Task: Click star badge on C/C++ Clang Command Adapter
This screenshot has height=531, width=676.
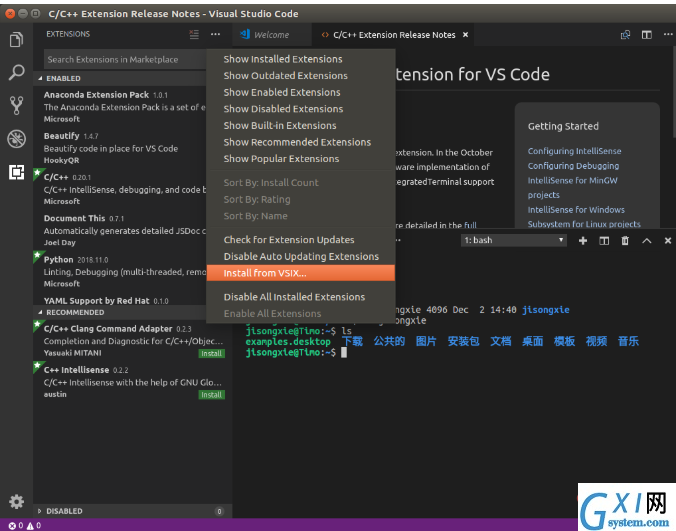Action: [x=38, y=324]
